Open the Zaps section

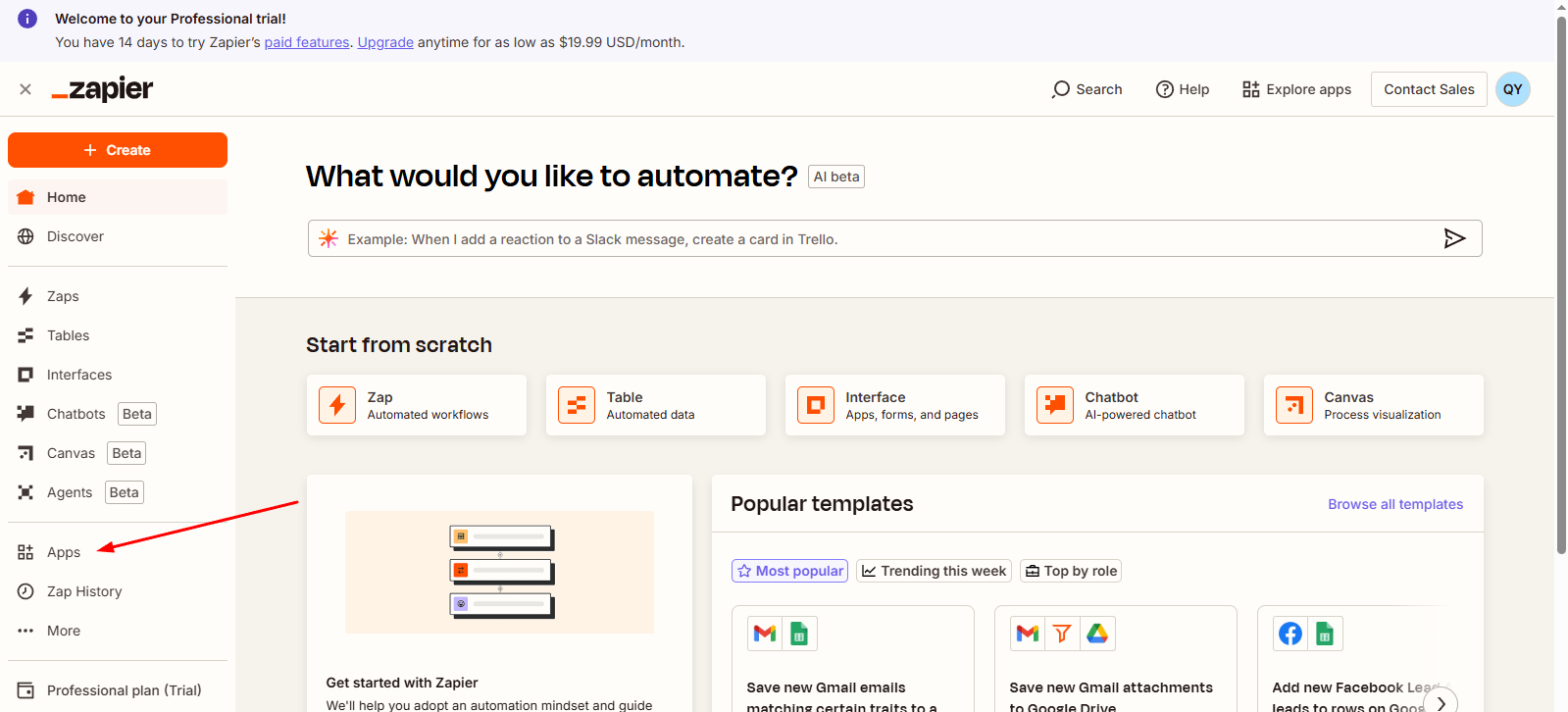click(x=118, y=296)
